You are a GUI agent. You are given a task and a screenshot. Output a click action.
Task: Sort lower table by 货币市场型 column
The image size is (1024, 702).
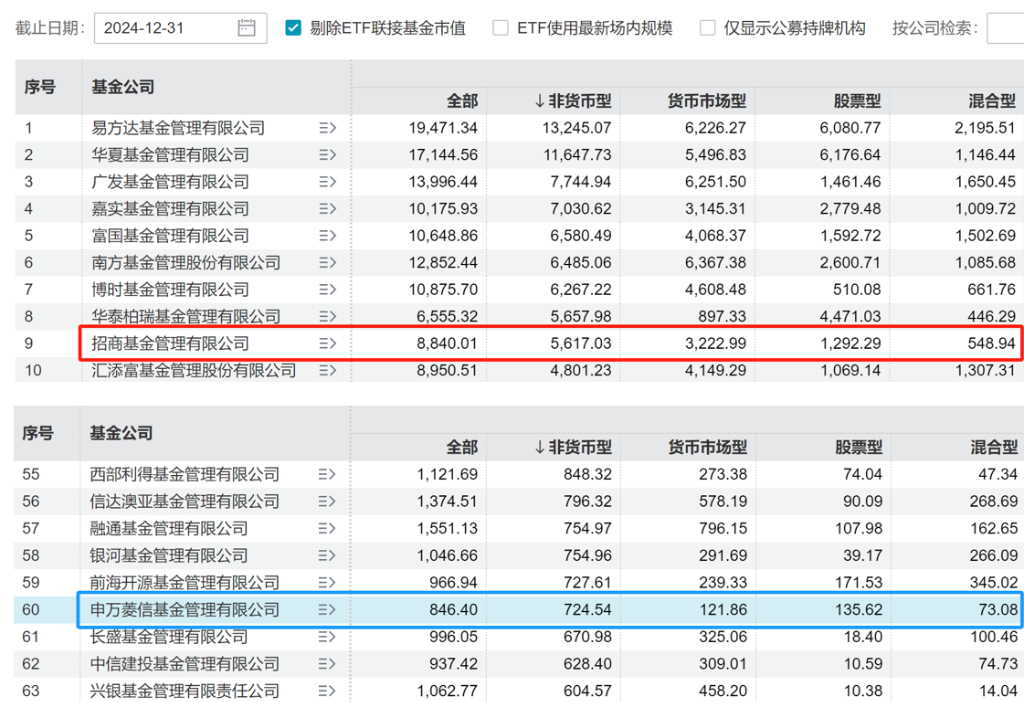pos(707,447)
